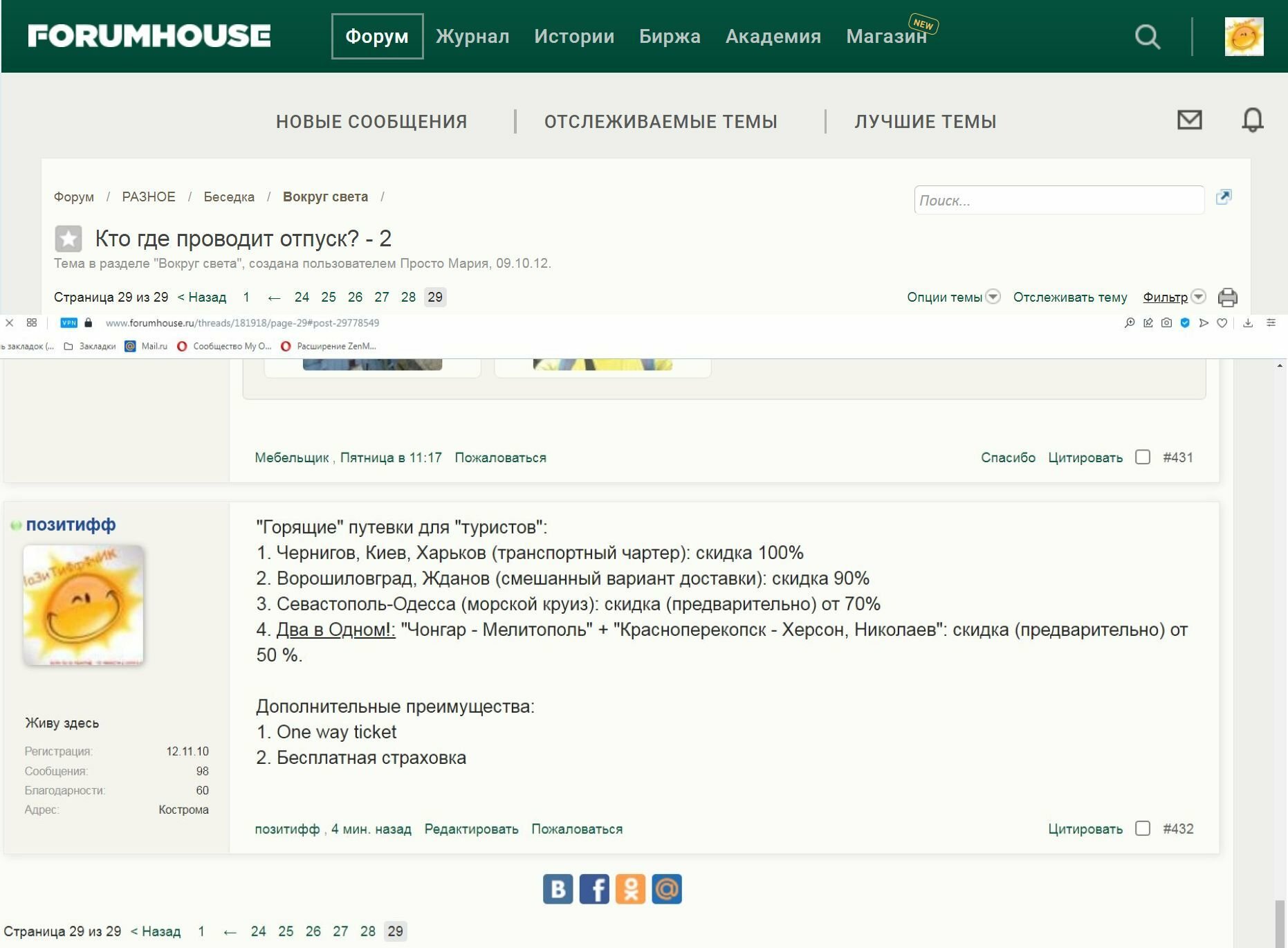Open the browser easy setup menu icon
The image size is (1288, 948).
click(x=1271, y=323)
